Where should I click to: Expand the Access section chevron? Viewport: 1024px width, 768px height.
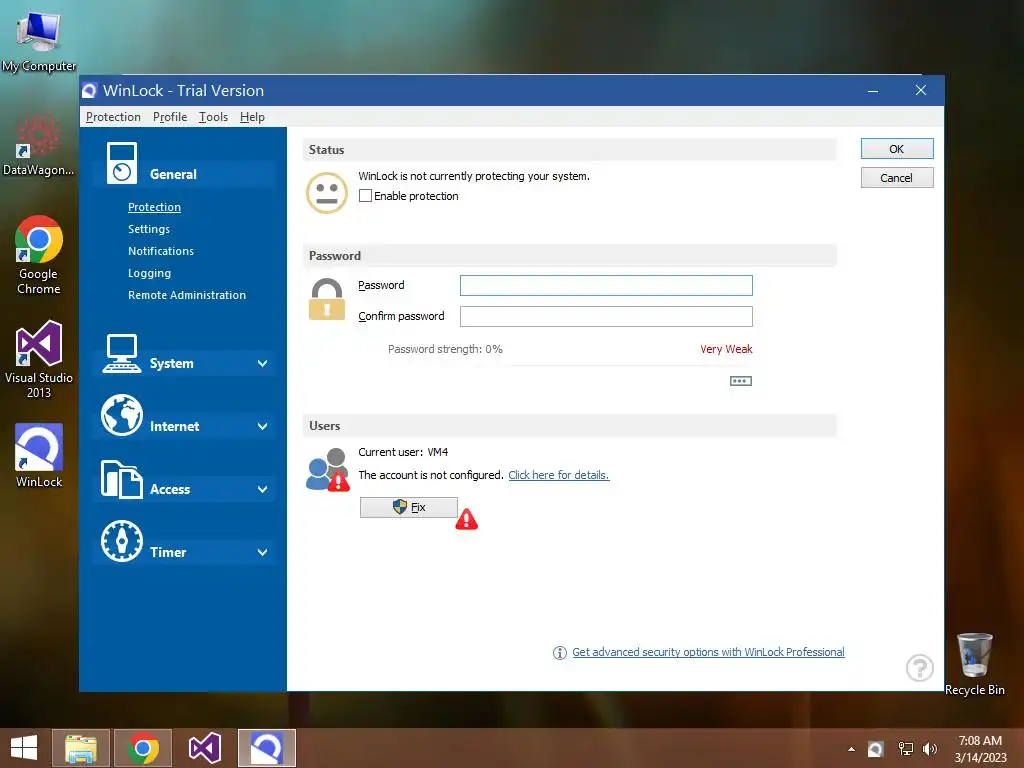[x=263, y=490]
